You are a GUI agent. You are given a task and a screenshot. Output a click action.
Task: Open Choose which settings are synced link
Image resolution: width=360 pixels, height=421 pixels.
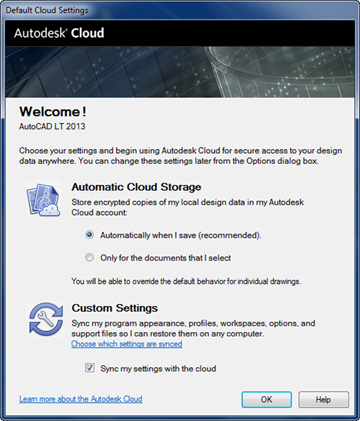point(127,344)
